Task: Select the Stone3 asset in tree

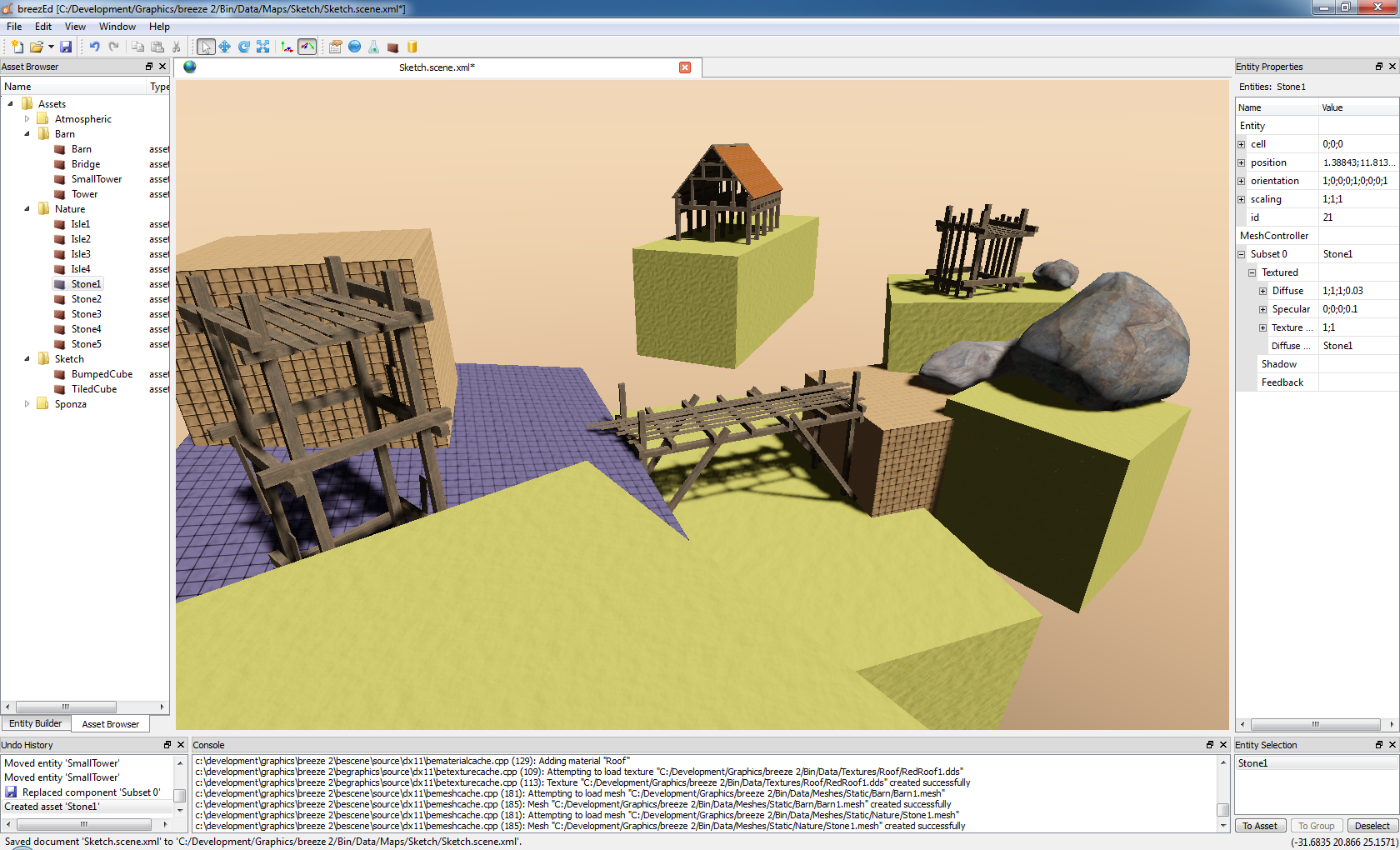Action: (x=86, y=314)
